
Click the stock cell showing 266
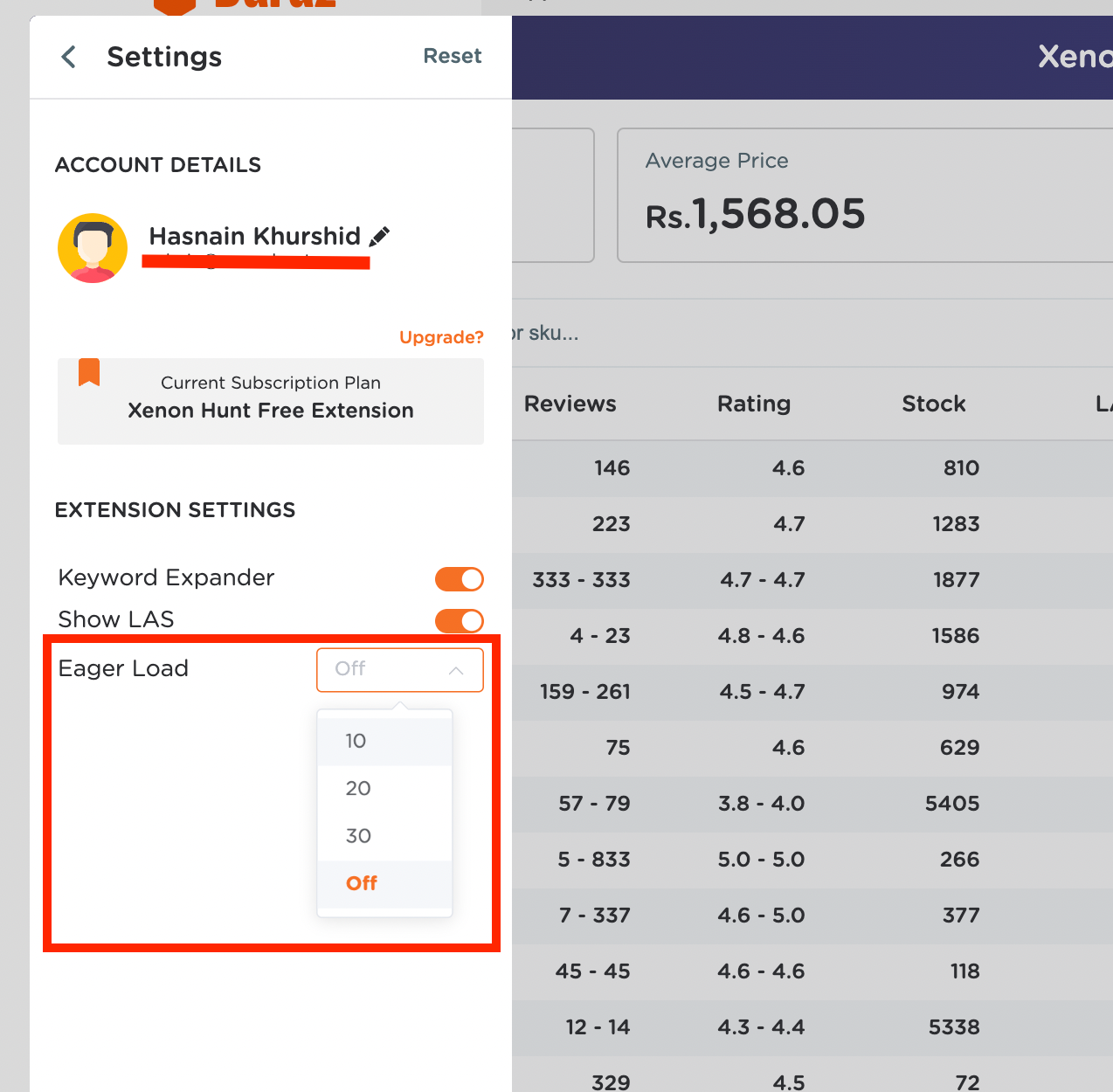(960, 860)
